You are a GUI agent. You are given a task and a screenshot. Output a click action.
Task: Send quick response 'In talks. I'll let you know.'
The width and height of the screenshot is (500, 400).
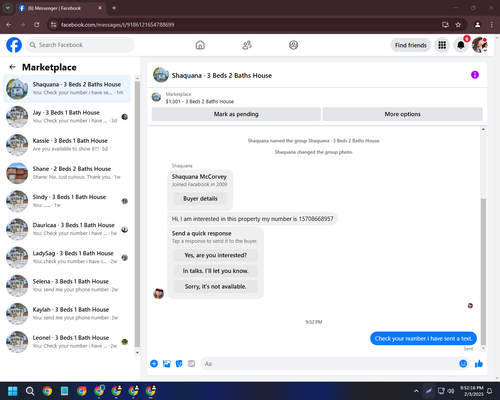[215, 271]
